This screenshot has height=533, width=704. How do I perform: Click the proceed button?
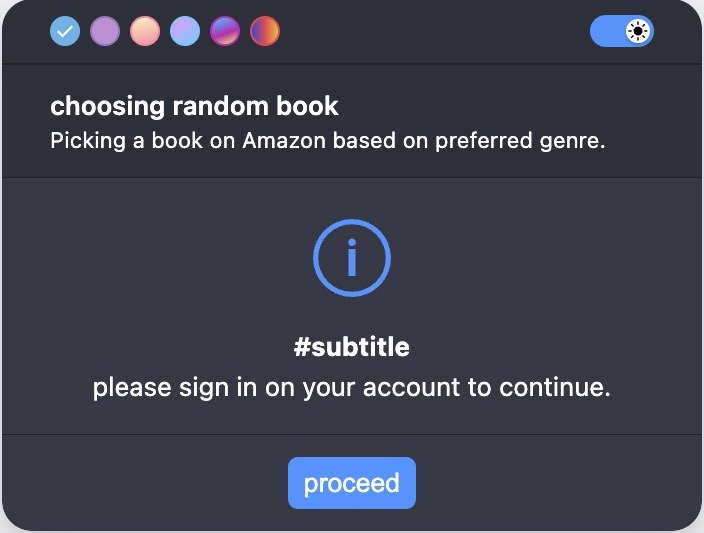click(352, 483)
